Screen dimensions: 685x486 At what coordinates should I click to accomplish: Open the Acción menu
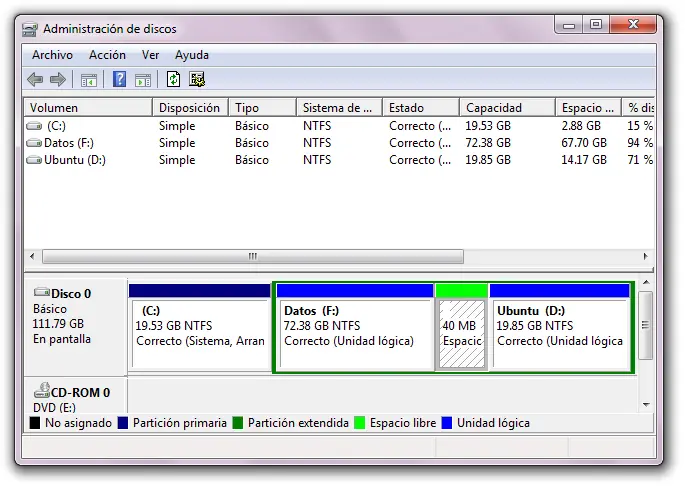pos(107,55)
